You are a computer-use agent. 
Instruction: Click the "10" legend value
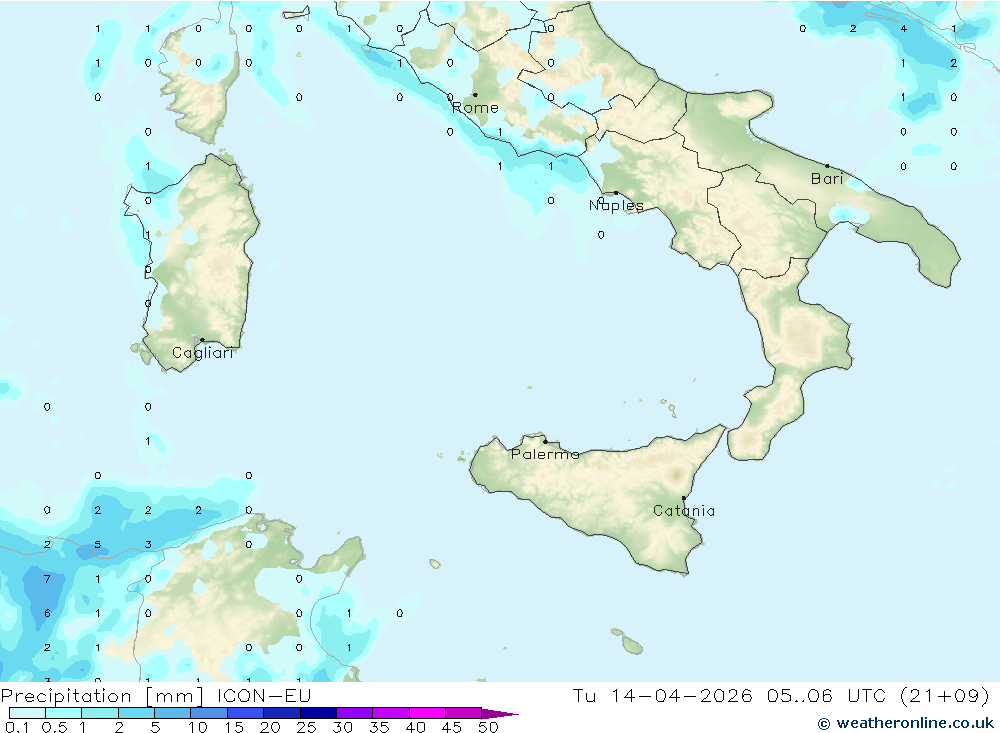(x=198, y=727)
